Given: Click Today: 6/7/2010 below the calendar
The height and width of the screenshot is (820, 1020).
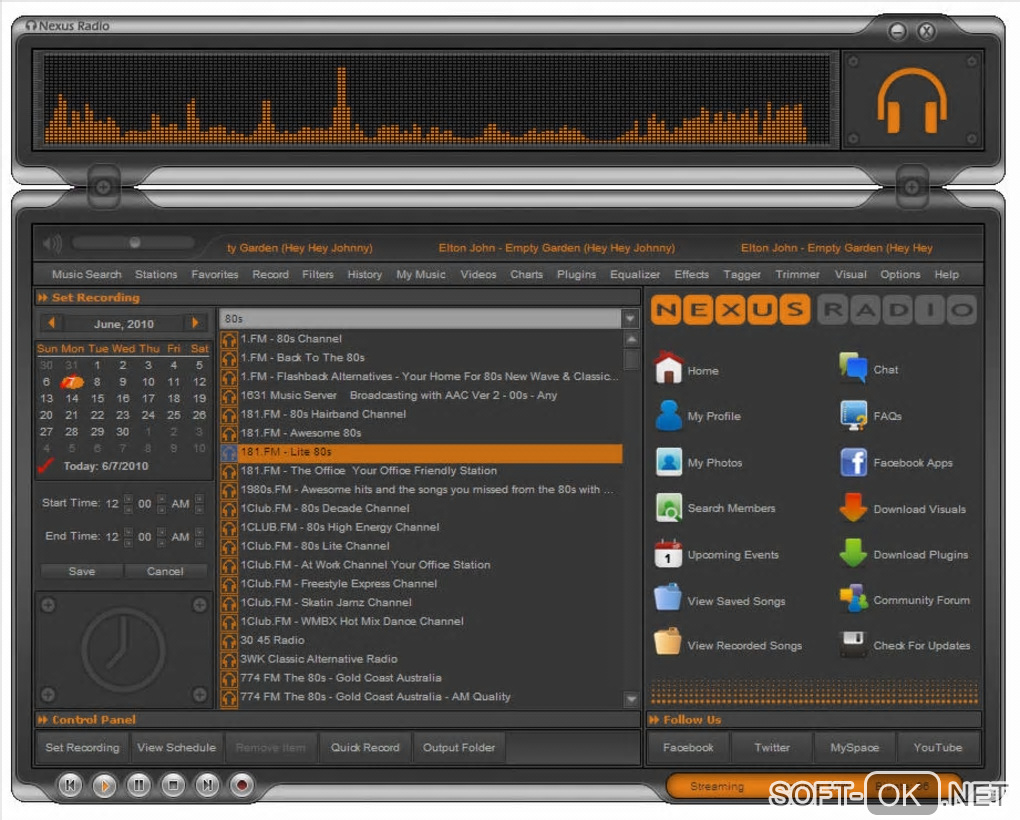Looking at the screenshot, I should click(x=106, y=466).
